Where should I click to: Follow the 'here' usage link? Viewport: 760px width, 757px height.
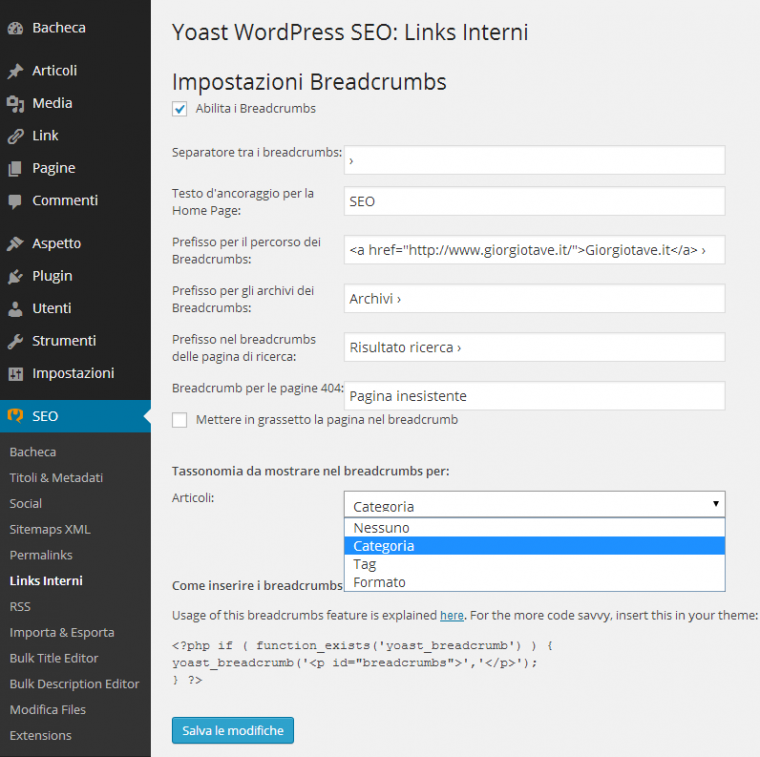point(452,615)
